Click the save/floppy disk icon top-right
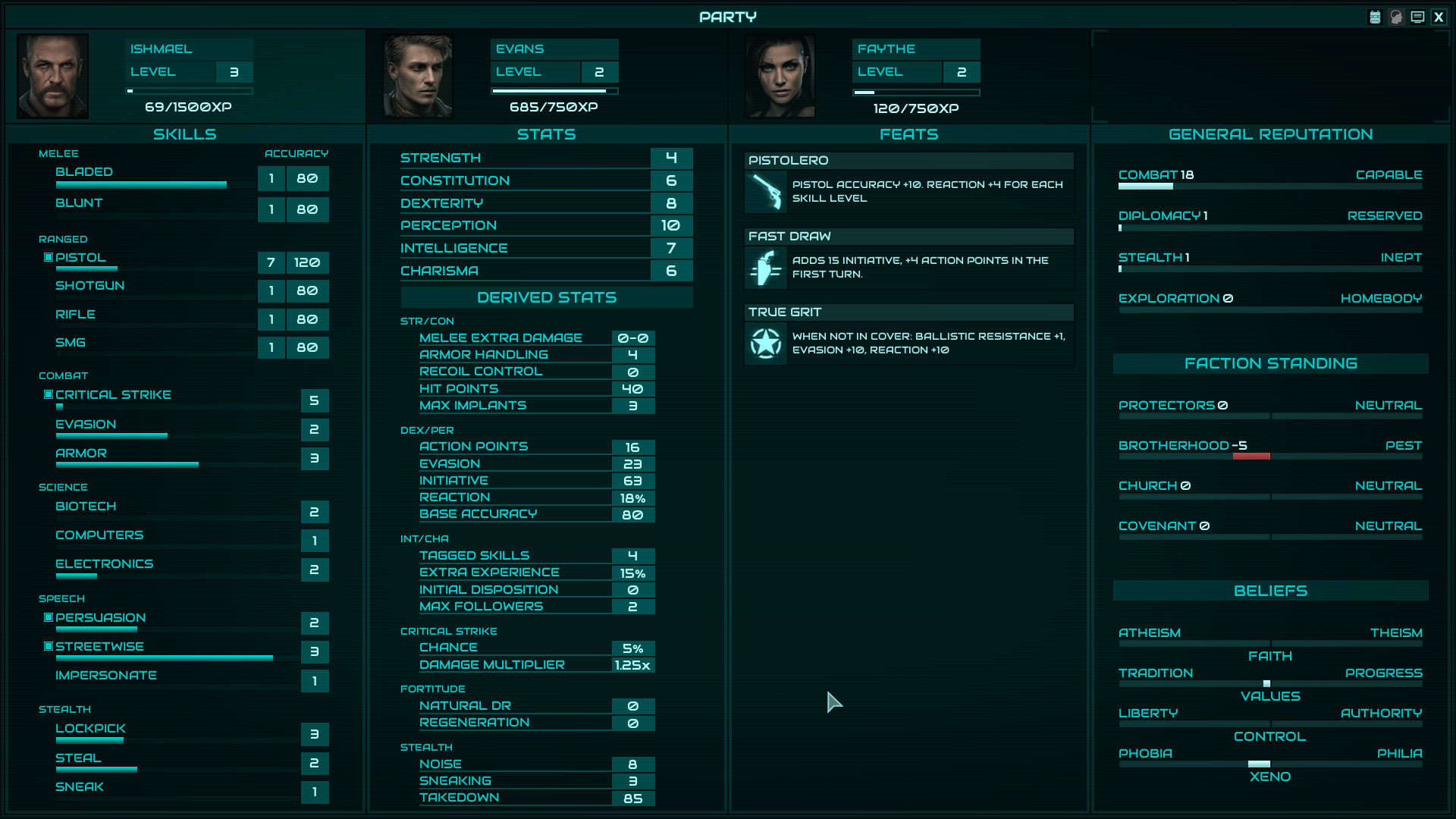The image size is (1456, 819). [x=1375, y=15]
